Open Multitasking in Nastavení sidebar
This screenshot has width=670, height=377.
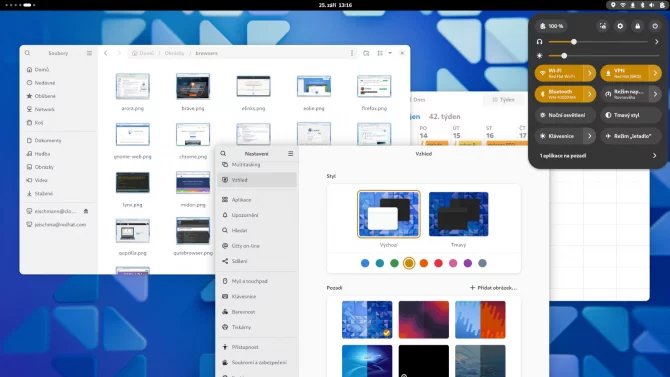257,165
